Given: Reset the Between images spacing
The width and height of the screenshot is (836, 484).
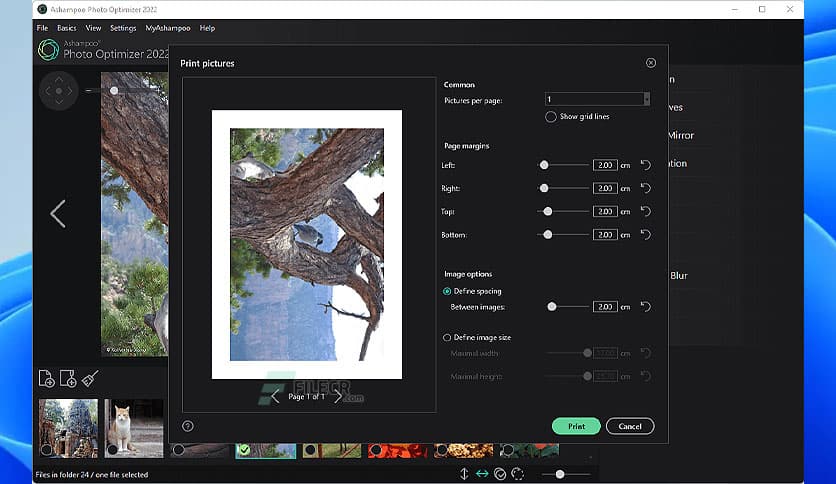Looking at the screenshot, I should click(646, 306).
